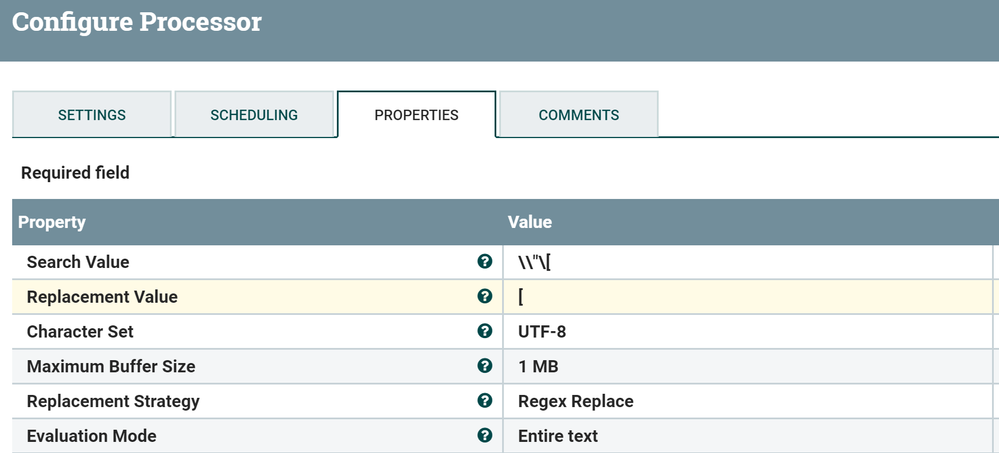Open the Scheduling tab
Viewport: 999px width, 453px height.
coord(254,115)
